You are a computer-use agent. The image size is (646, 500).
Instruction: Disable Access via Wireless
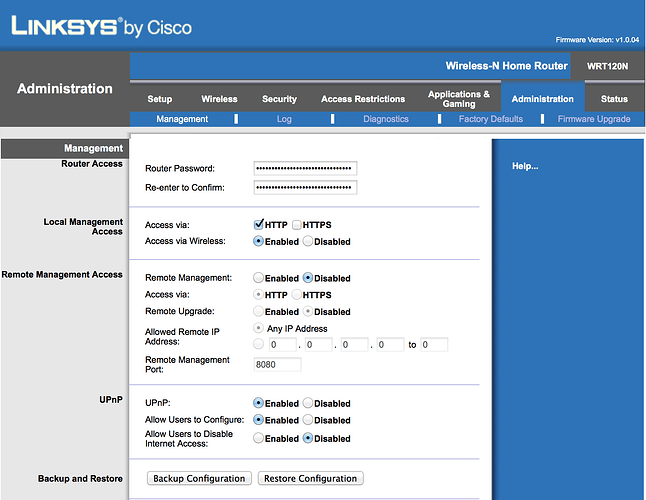pos(308,241)
